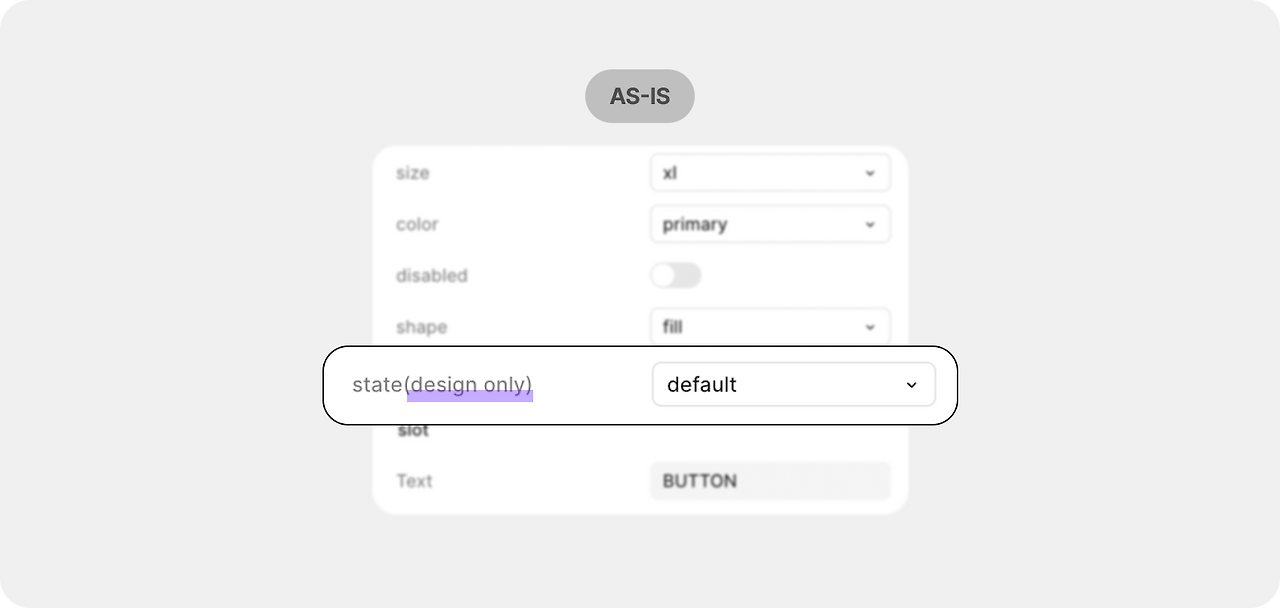Click the primary value text in color dropdown
Image resolution: width=1280 pixels, height=608 pixels.
(x=694, y=224)
